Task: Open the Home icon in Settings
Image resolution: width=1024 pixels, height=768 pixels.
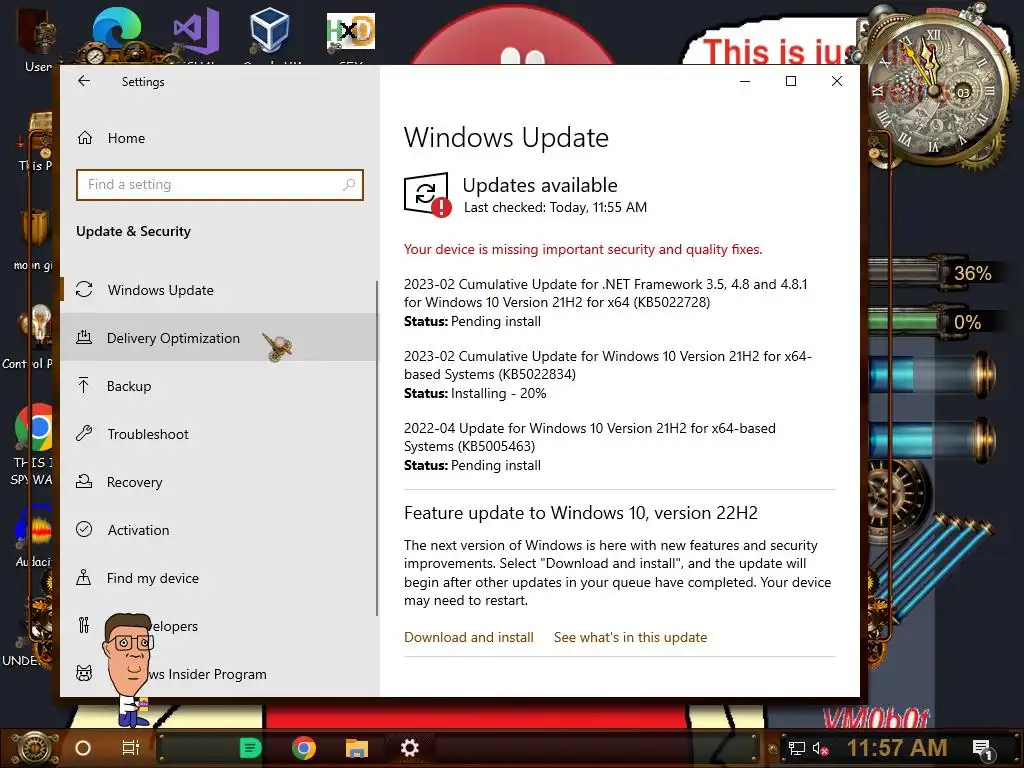Action: pos(85,138)
